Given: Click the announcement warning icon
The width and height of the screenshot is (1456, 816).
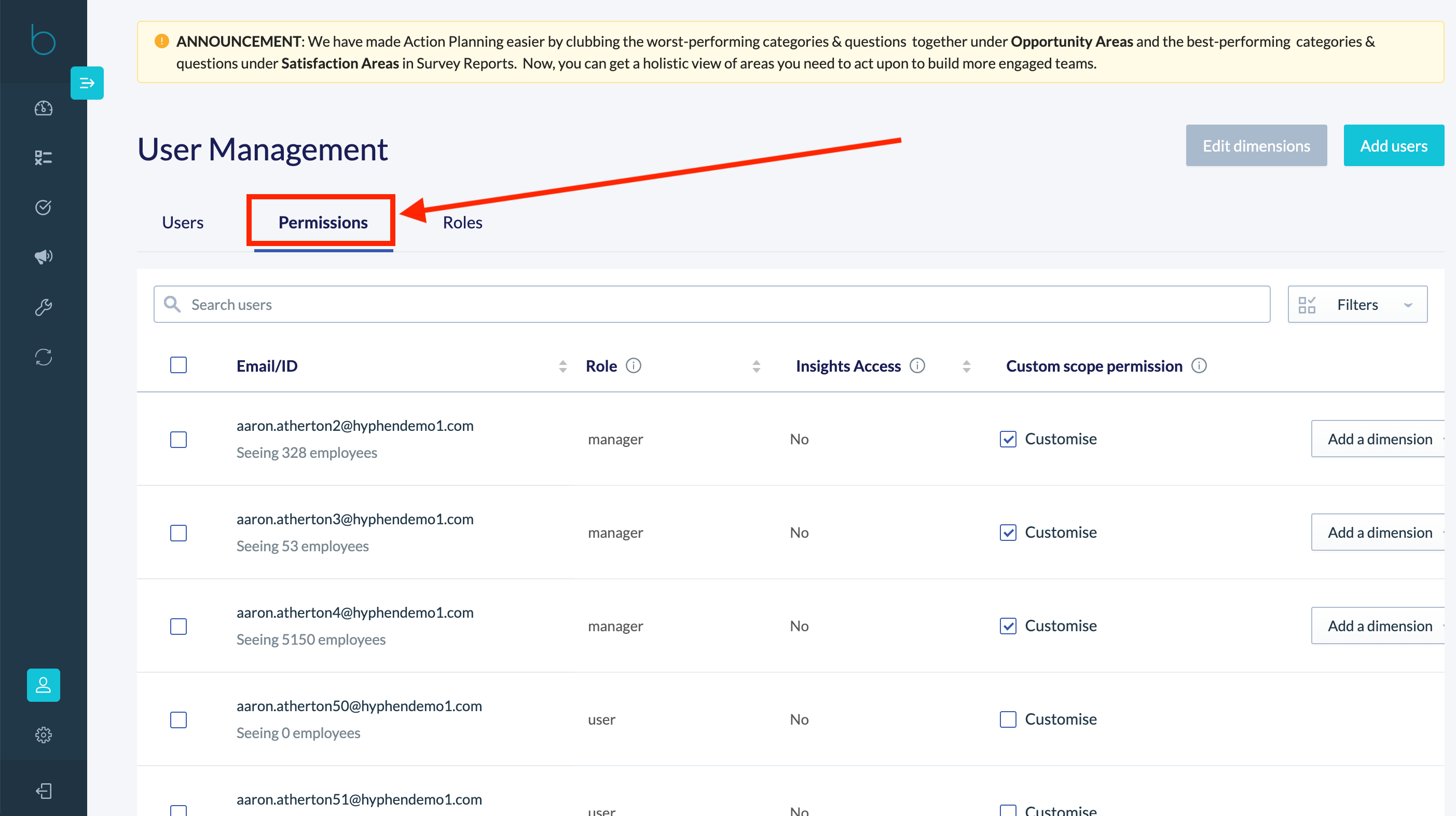Looking at the screenshot, I should [x=162, y=42].
